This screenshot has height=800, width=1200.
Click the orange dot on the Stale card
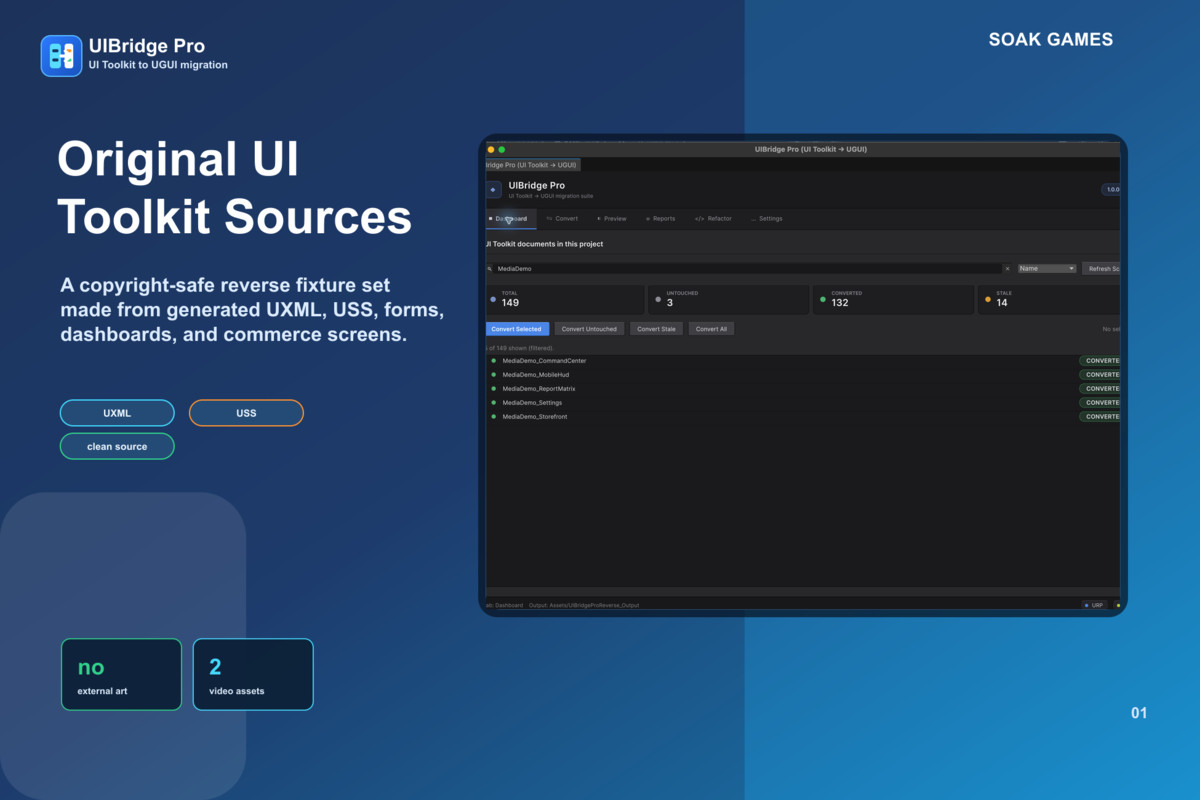pos(988,298)
